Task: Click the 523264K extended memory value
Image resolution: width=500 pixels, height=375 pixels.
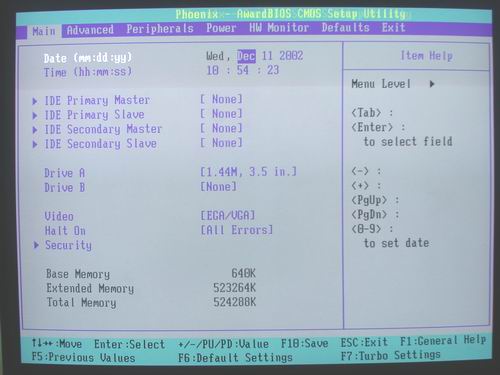Action: (x=235, y=288)
